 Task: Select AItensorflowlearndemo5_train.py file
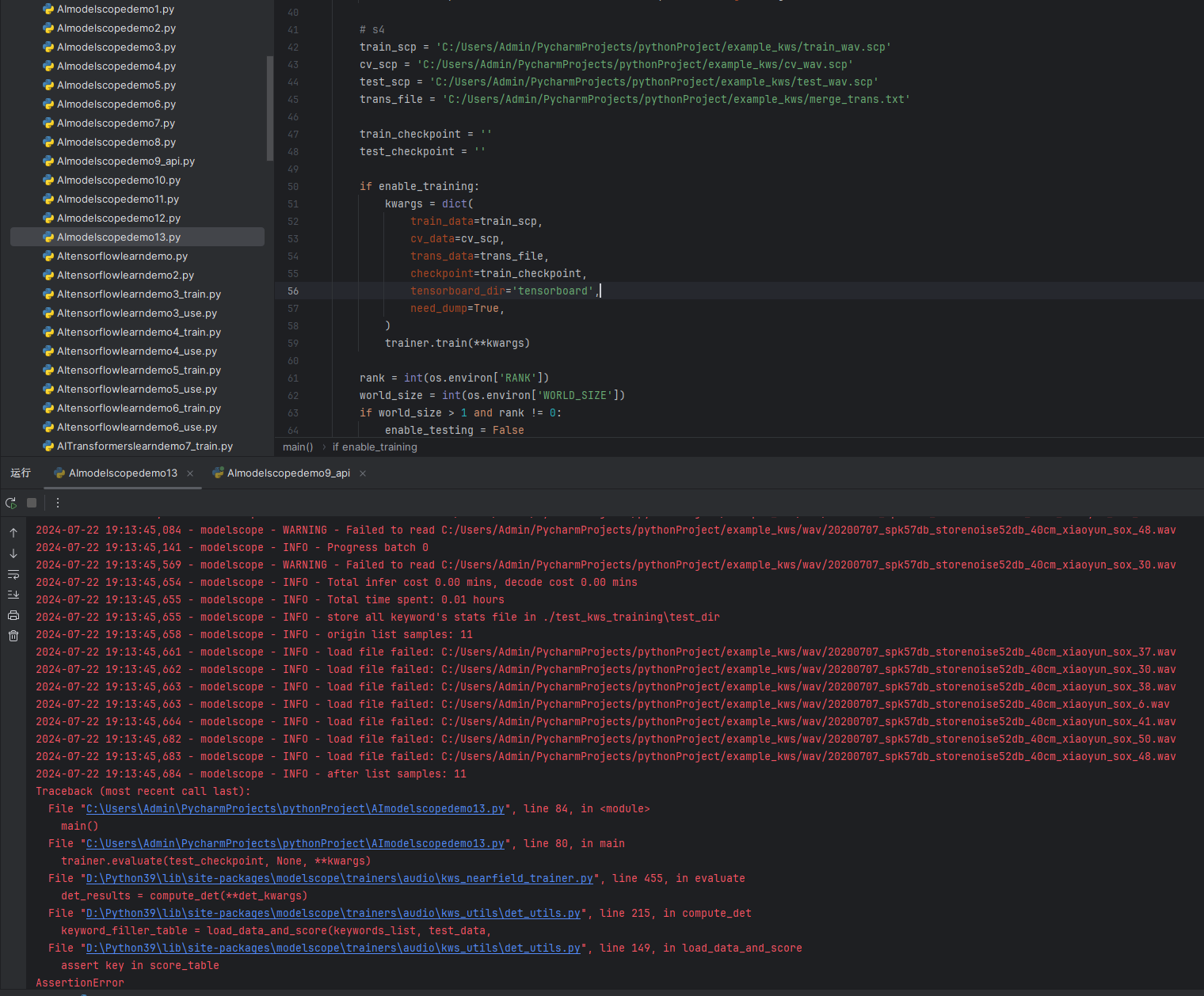pyautogui.click(x=139, y=371)
